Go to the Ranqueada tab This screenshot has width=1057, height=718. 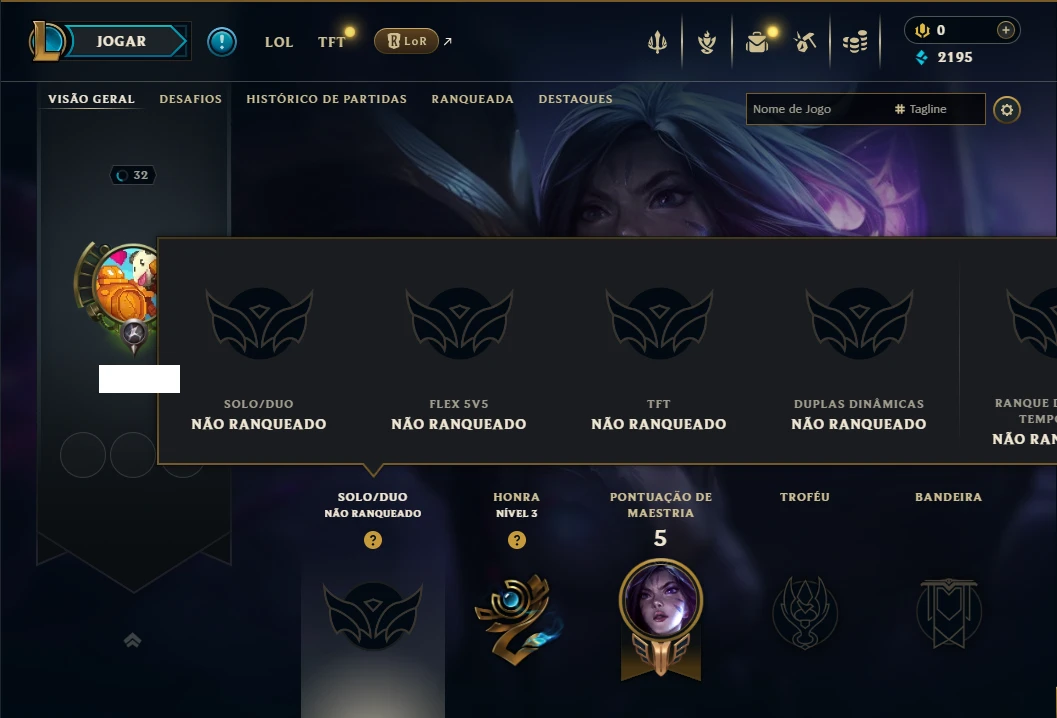click(472, 99)
